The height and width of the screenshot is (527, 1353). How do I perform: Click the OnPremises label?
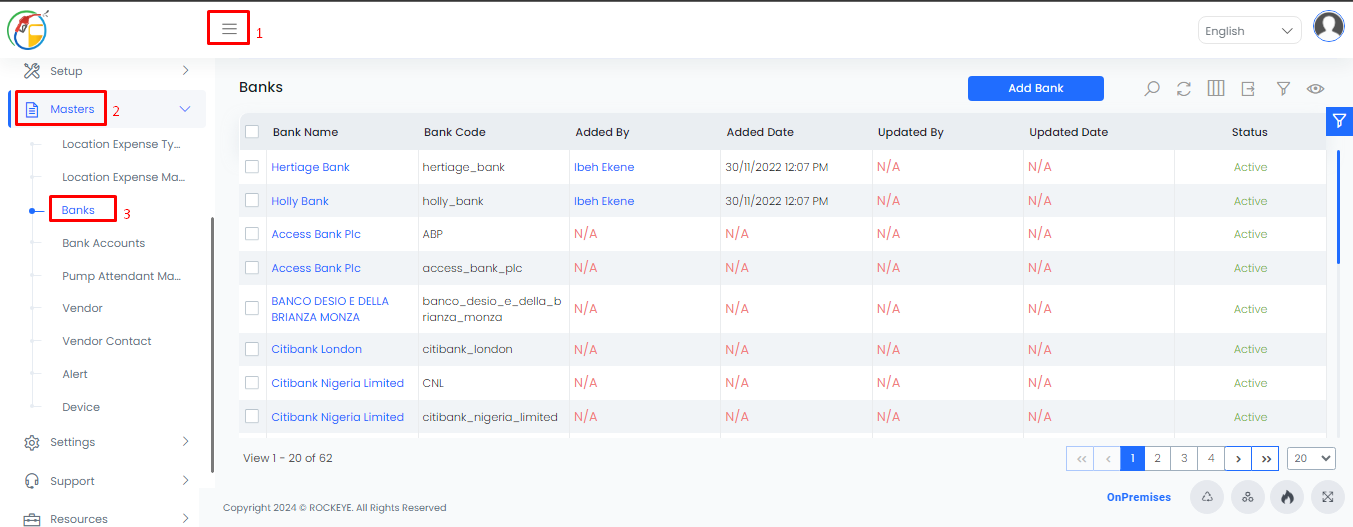pyautogui.click(x=1139, y=497)
